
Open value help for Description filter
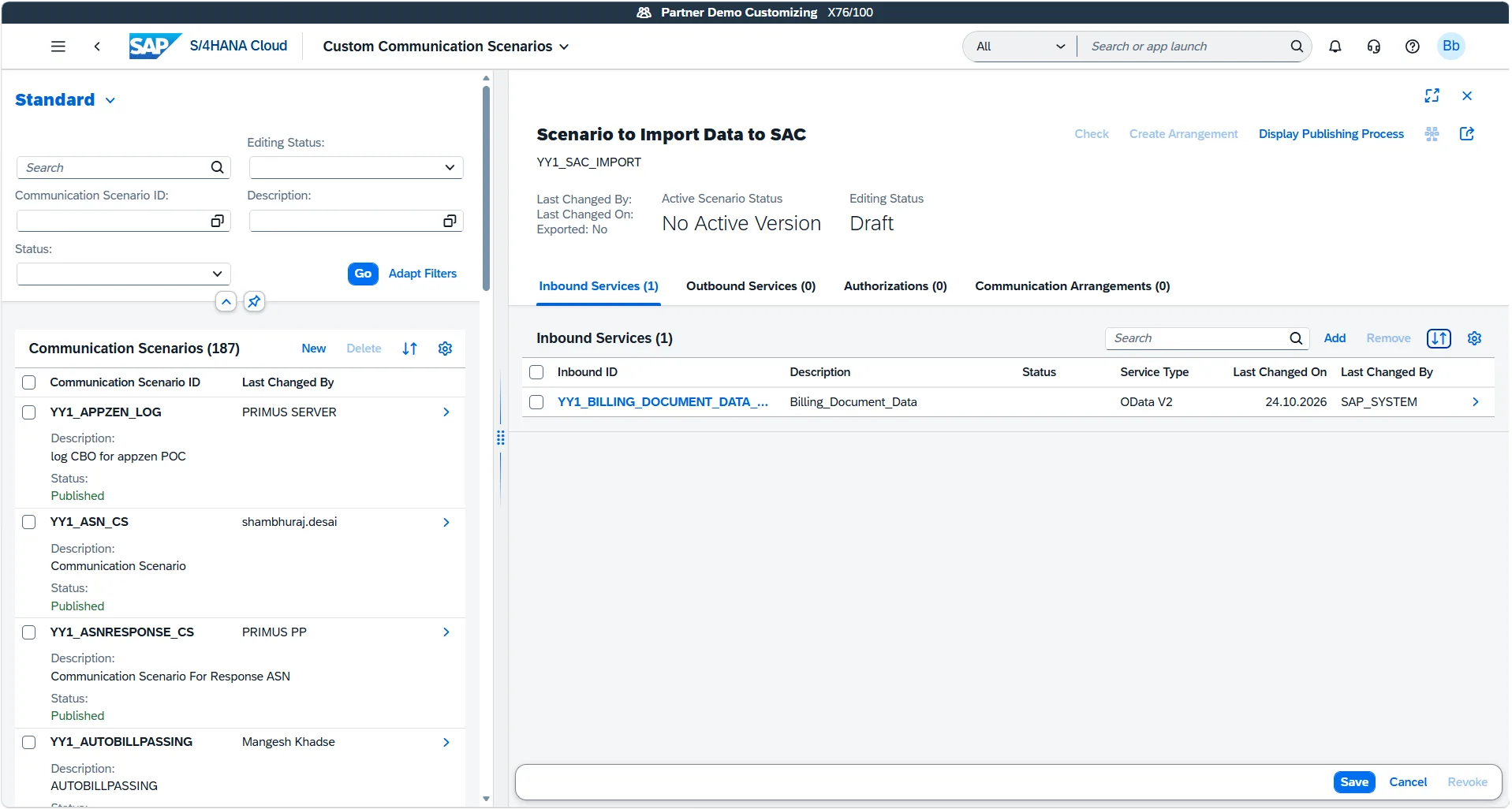pyautogui.click(x=450, y=221)
